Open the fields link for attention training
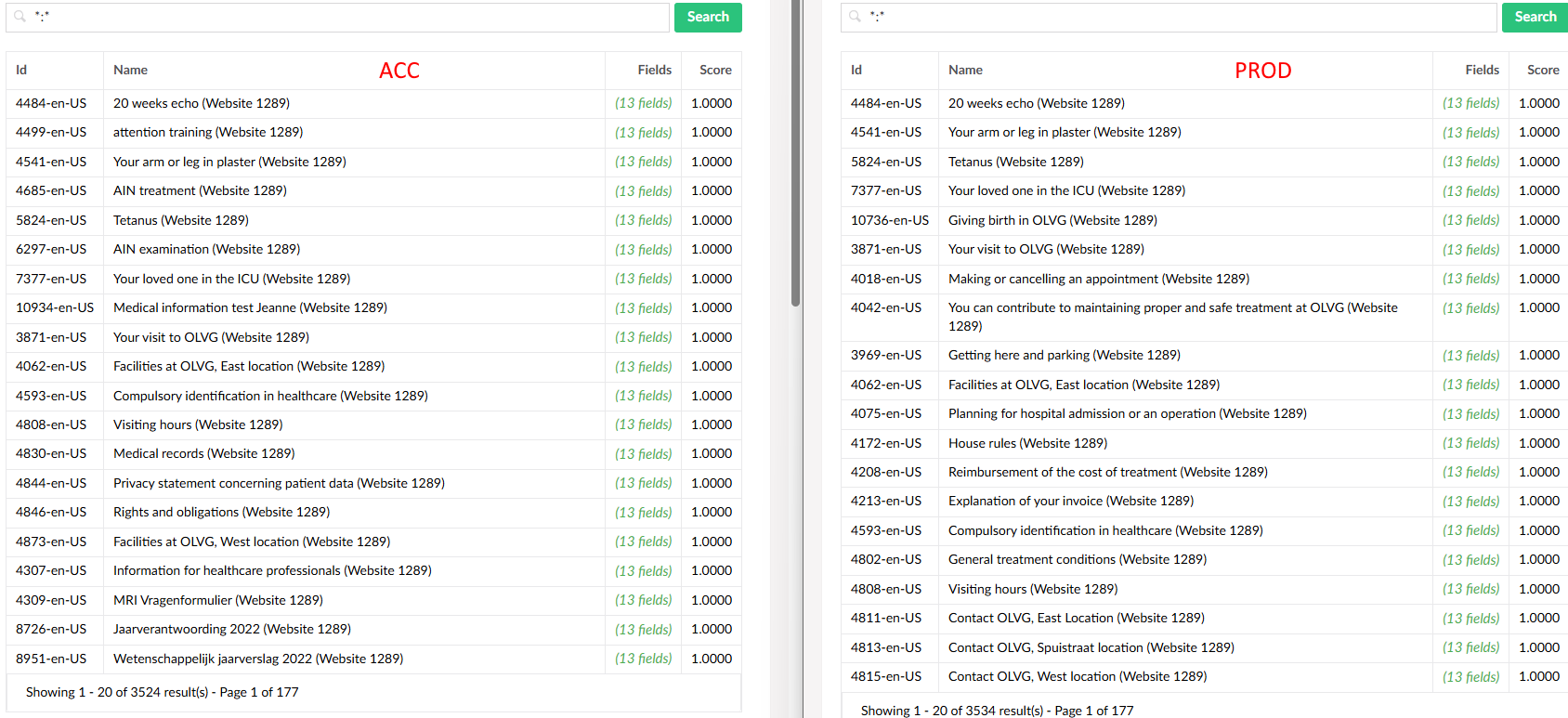Image resolution: width=1568 pixels, height=718 pixels. click(643, 133)
